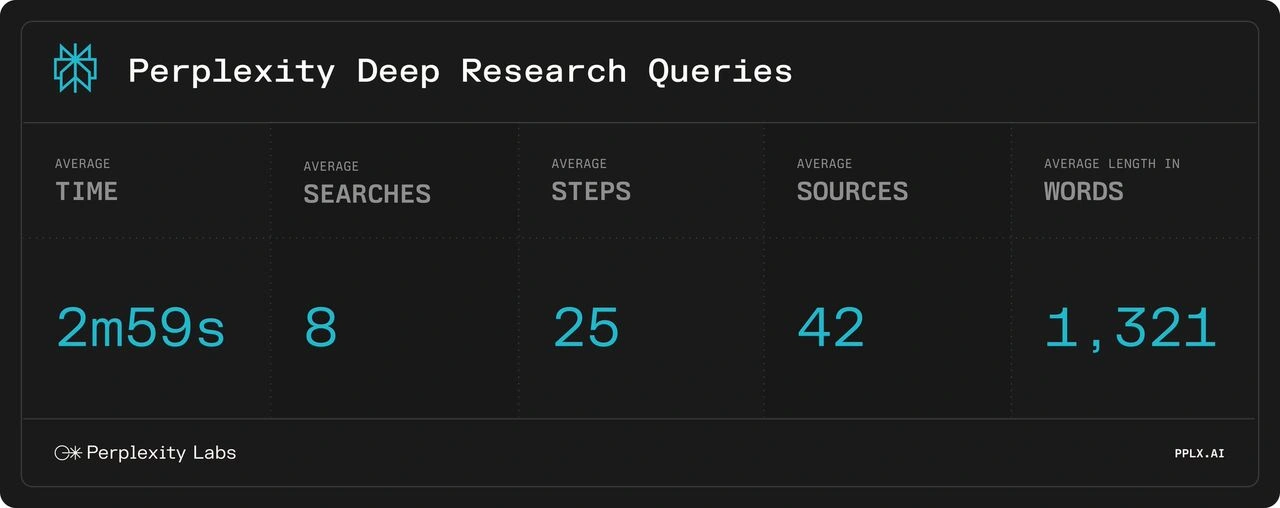Viewport: 1280px width, 508px height.
Task: Click the 'AVERAGE LENGTH IN' caption
Action: [1111, 163]
